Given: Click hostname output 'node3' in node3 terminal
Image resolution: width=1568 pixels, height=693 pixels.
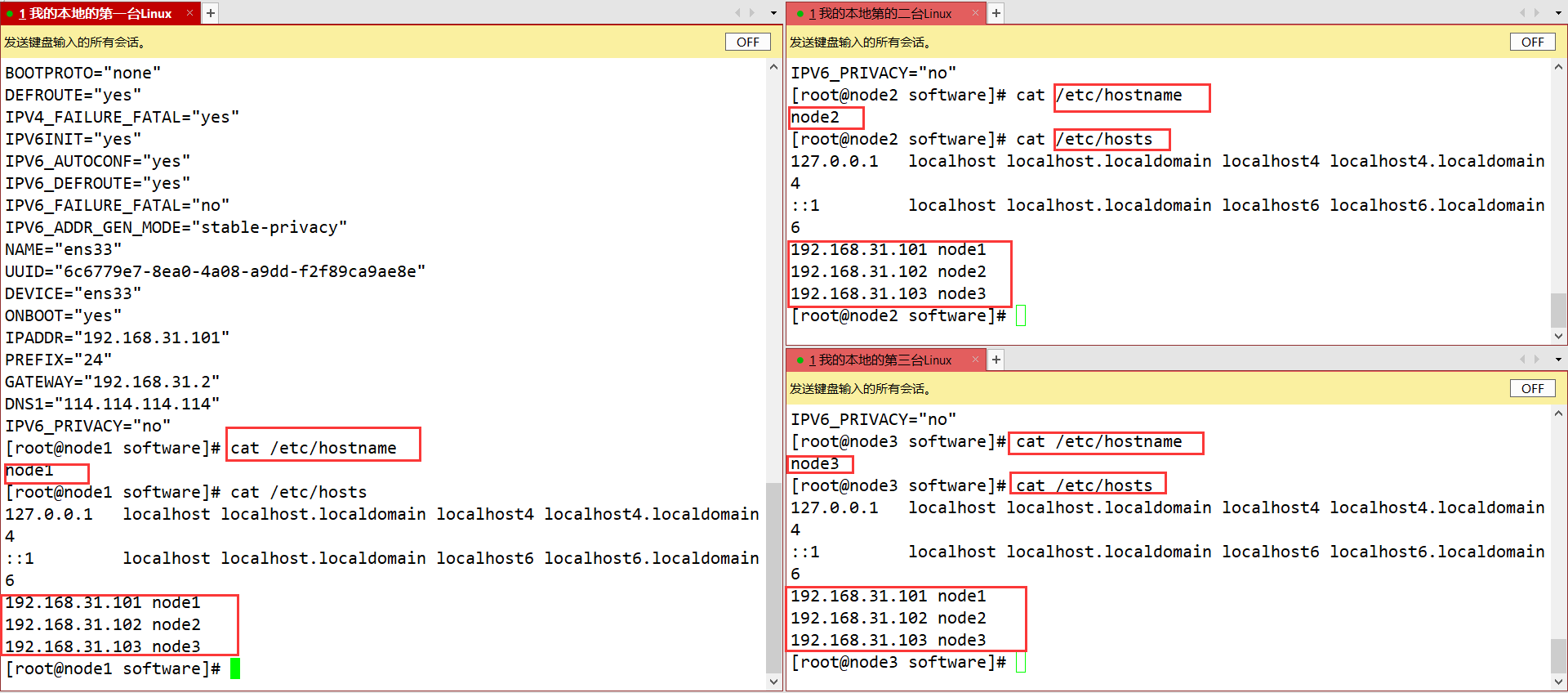Looking at the screenshot, I should tap(815, 463).
